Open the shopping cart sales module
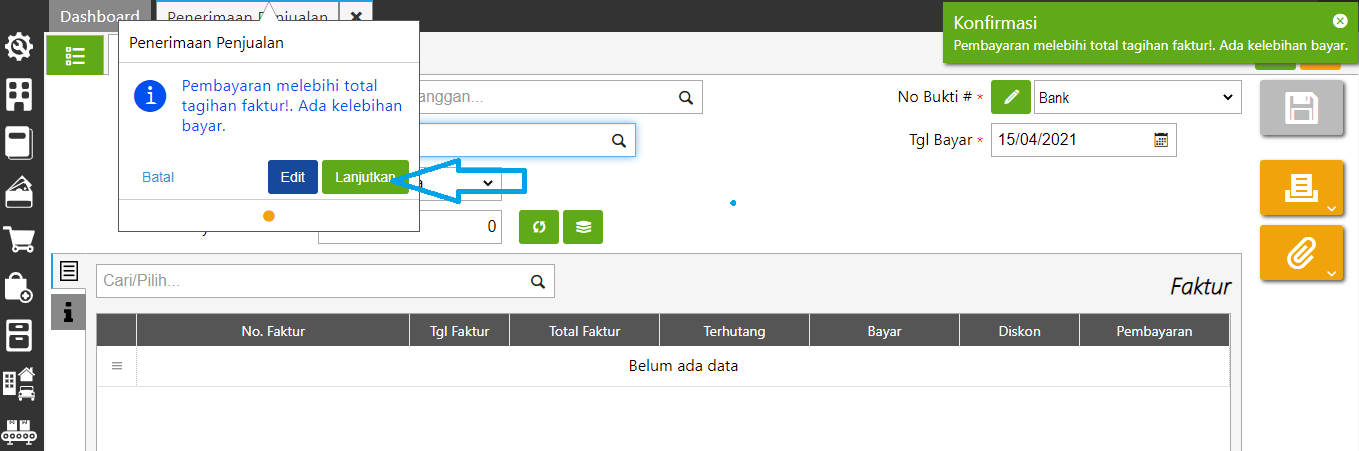Image resolution: width=1359 pixels, height=451 pixels. (20, 240)
